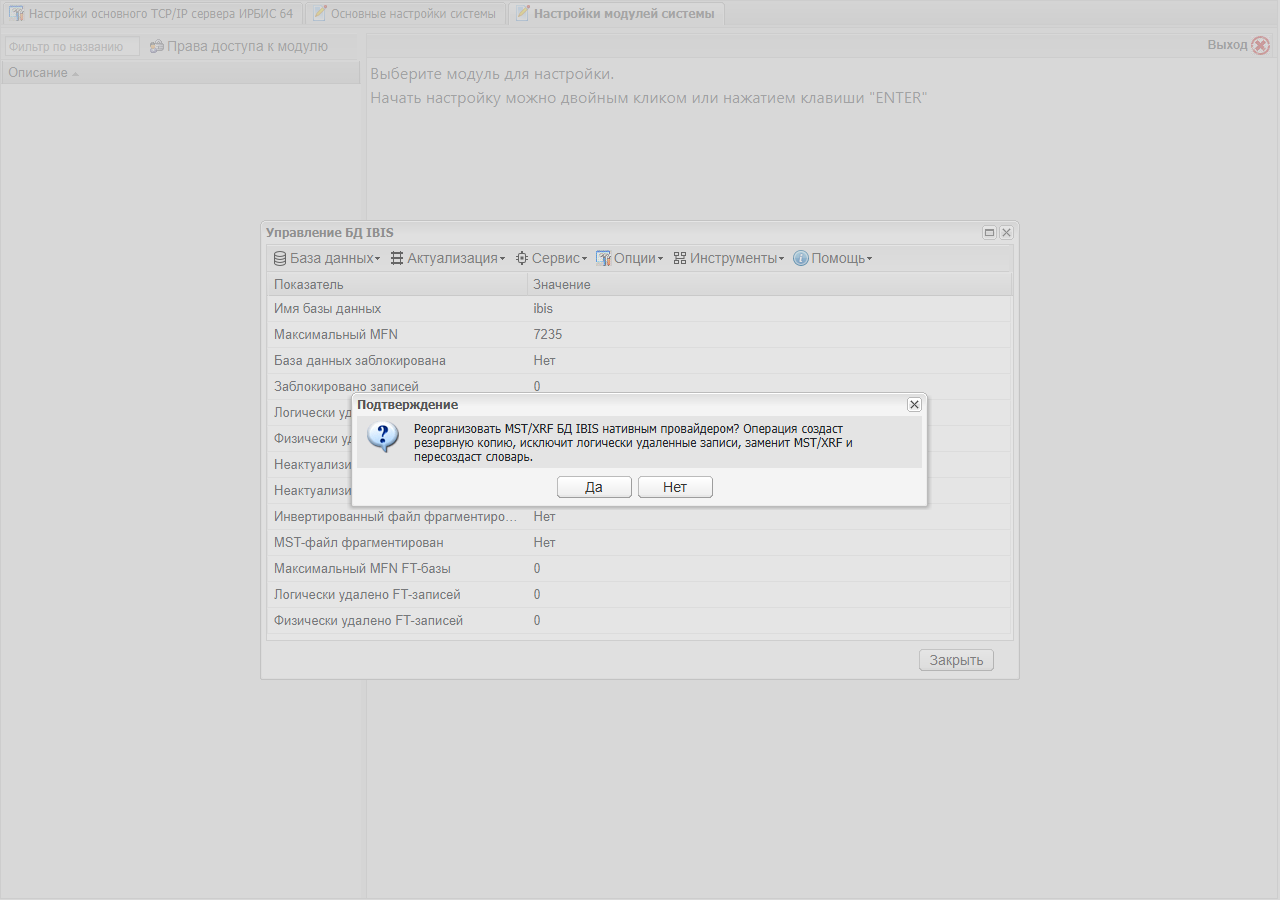The width and height of the screenshot is (1280, 900).
Task: Open the Актуализация dropdown arrow
Action: (502, 259)
